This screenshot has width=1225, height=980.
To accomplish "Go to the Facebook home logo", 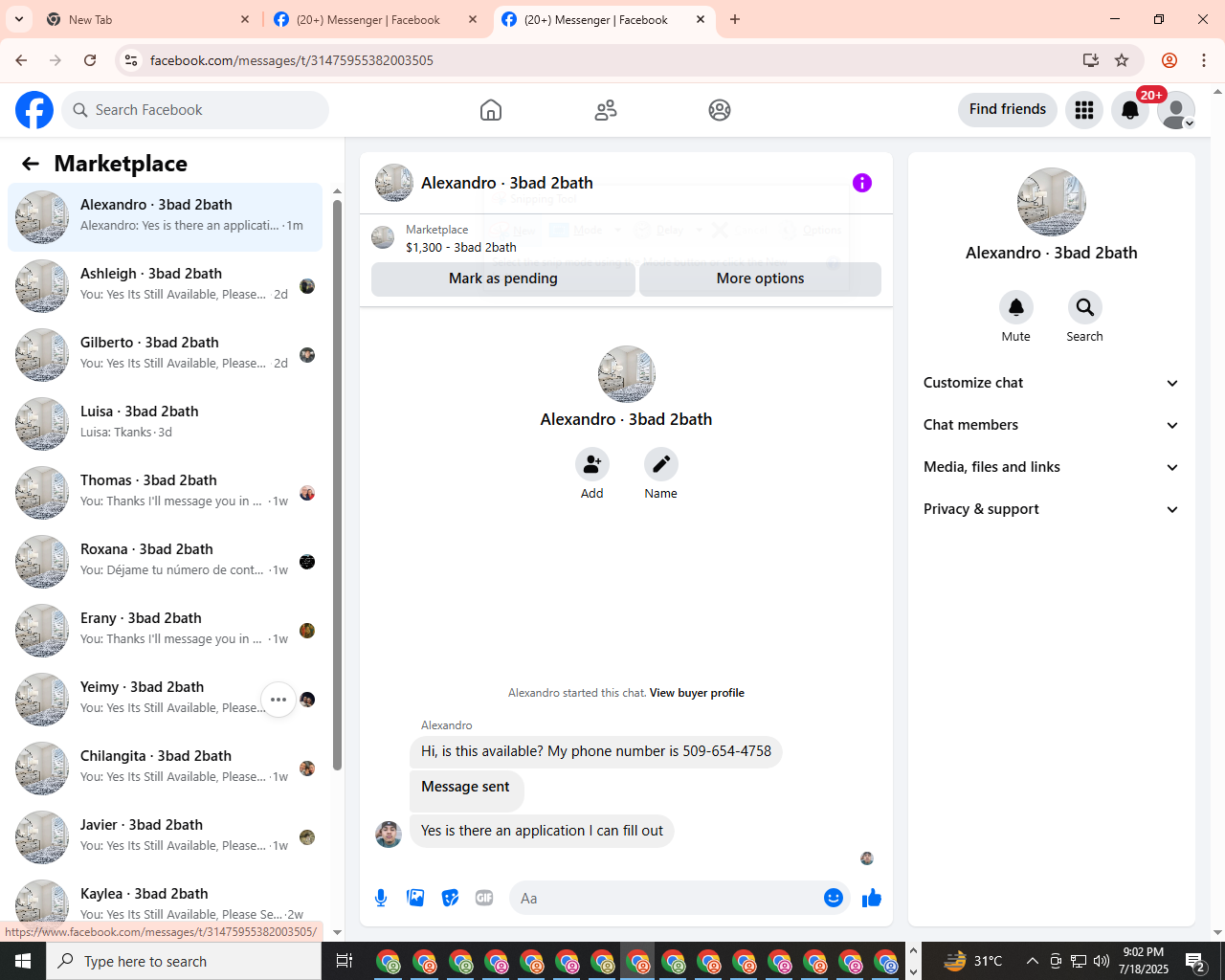I will [34, 110].
